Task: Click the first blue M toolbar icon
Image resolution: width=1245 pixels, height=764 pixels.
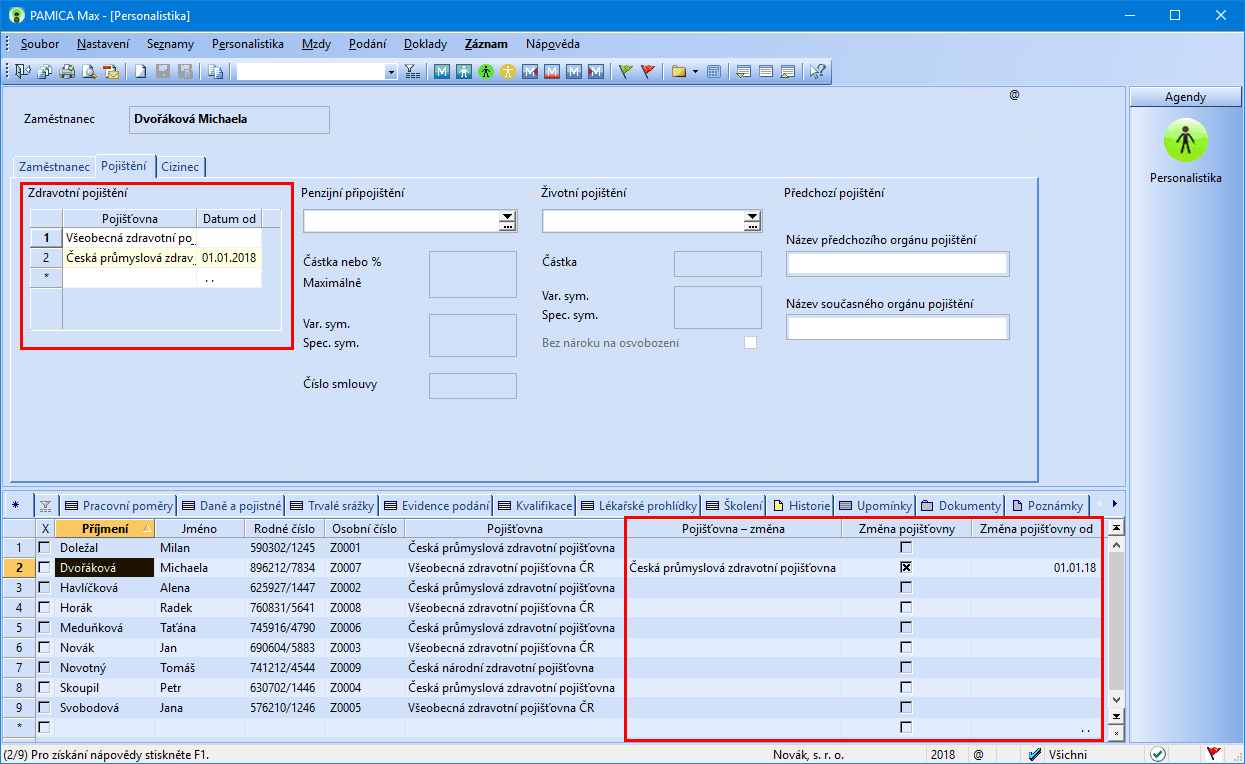Action: [442, 72]
